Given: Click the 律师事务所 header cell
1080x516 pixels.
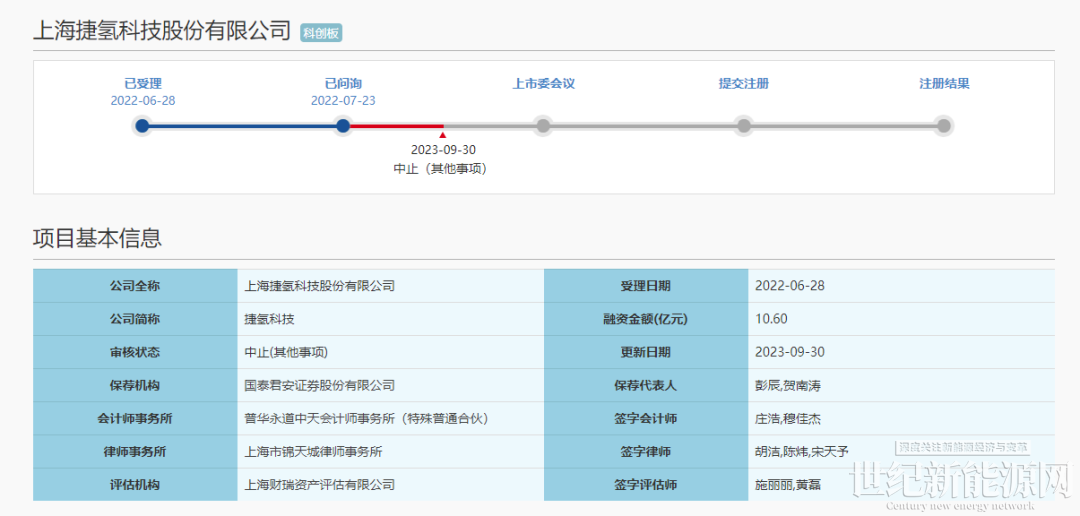Looking at the screenshot, I should [135, 452].
